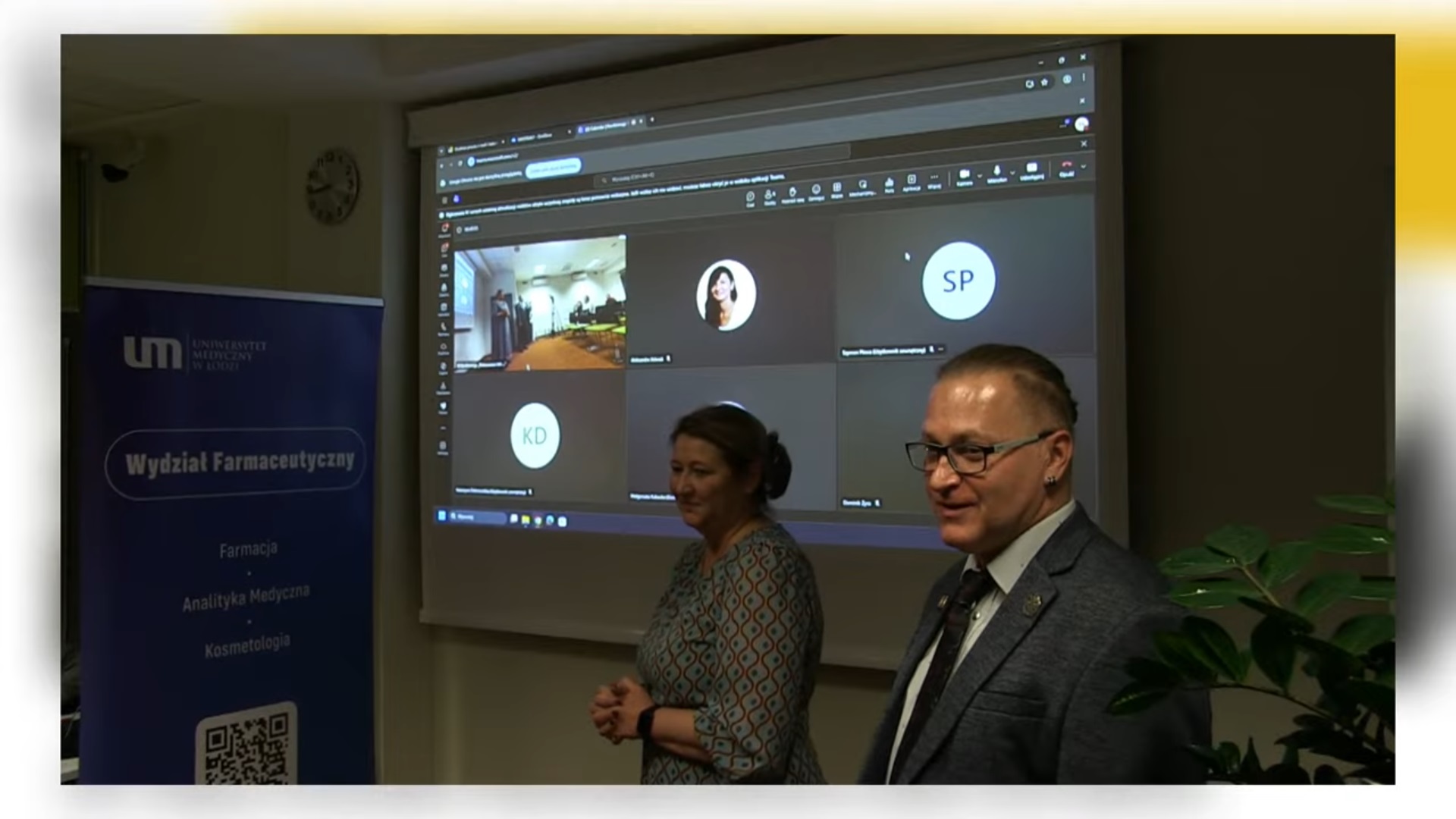Expand the Leave options arrow
The width and height of the screenshot is (1456, 819).
point(1083,166)
